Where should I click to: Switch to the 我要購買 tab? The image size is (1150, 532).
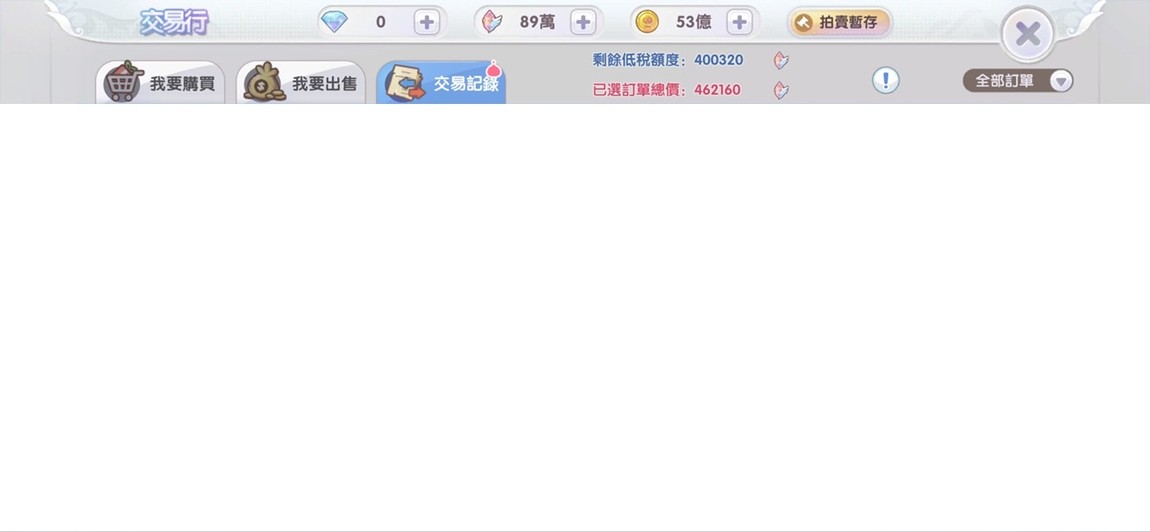[x=160, y=84]
